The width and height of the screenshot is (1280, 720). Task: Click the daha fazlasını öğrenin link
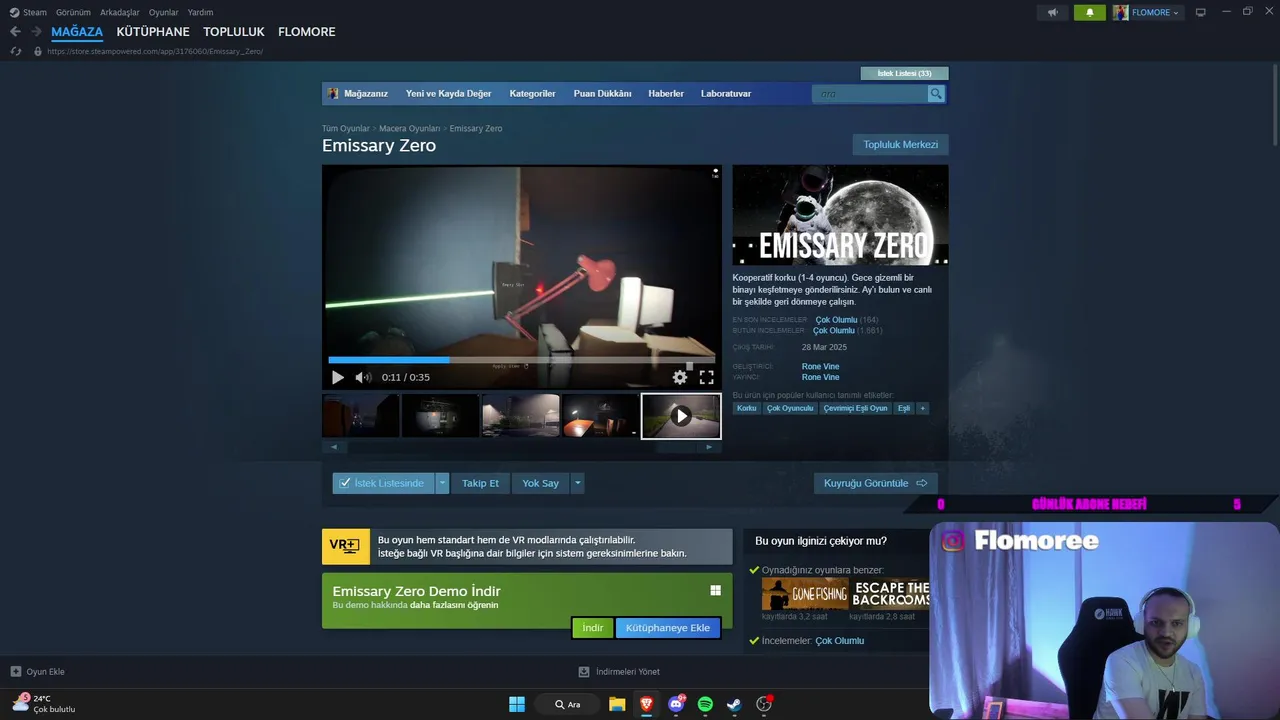[x=454, y=605]
